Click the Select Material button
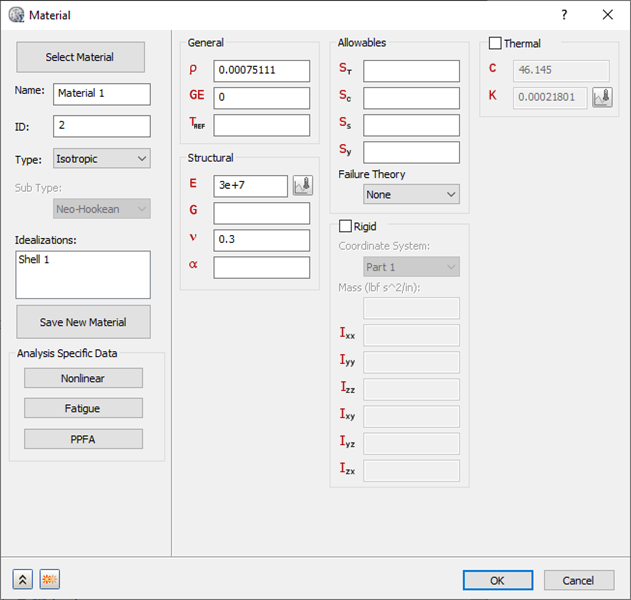Viewport: 631px width, 600px height. [80, 57]
